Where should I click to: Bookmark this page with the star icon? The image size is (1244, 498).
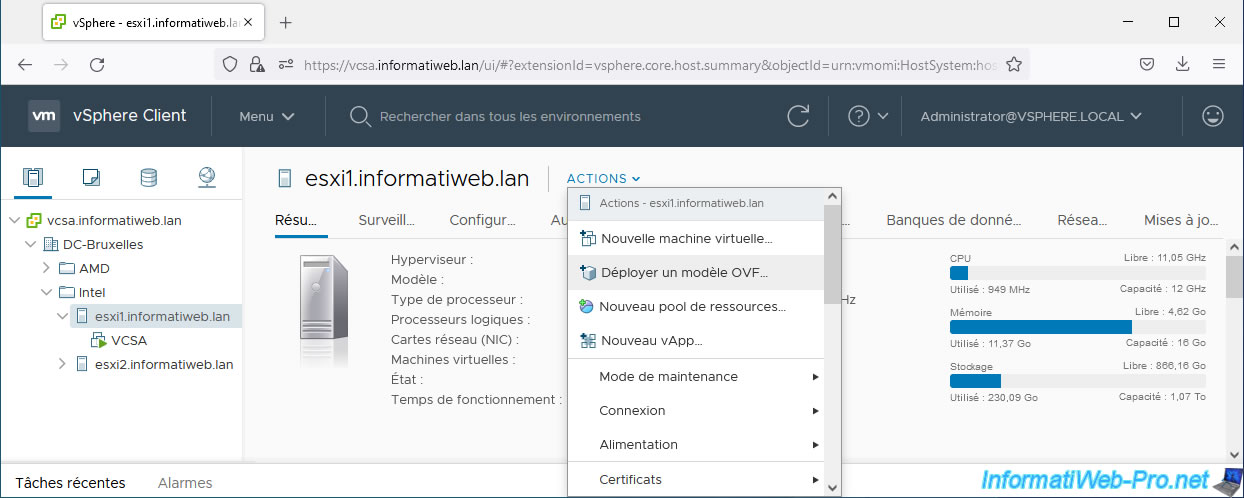pos(1014,64)
